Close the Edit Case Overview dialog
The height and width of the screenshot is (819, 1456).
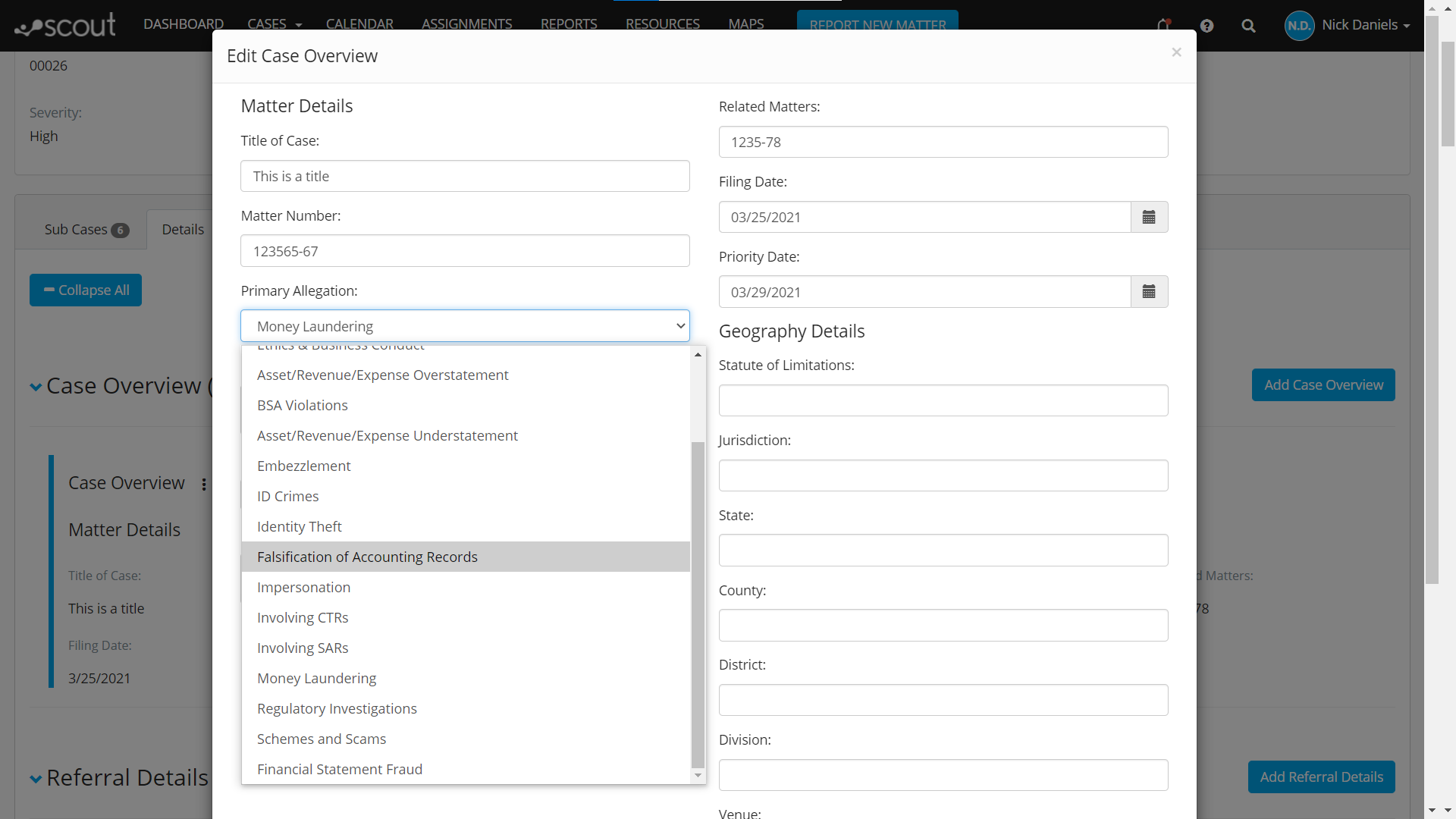click(1176, 52)
